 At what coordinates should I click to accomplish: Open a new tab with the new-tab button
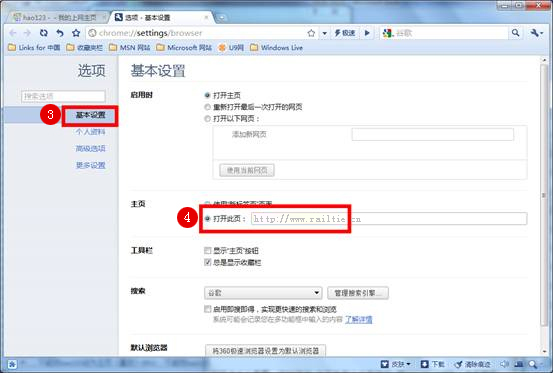coord(221,18)
